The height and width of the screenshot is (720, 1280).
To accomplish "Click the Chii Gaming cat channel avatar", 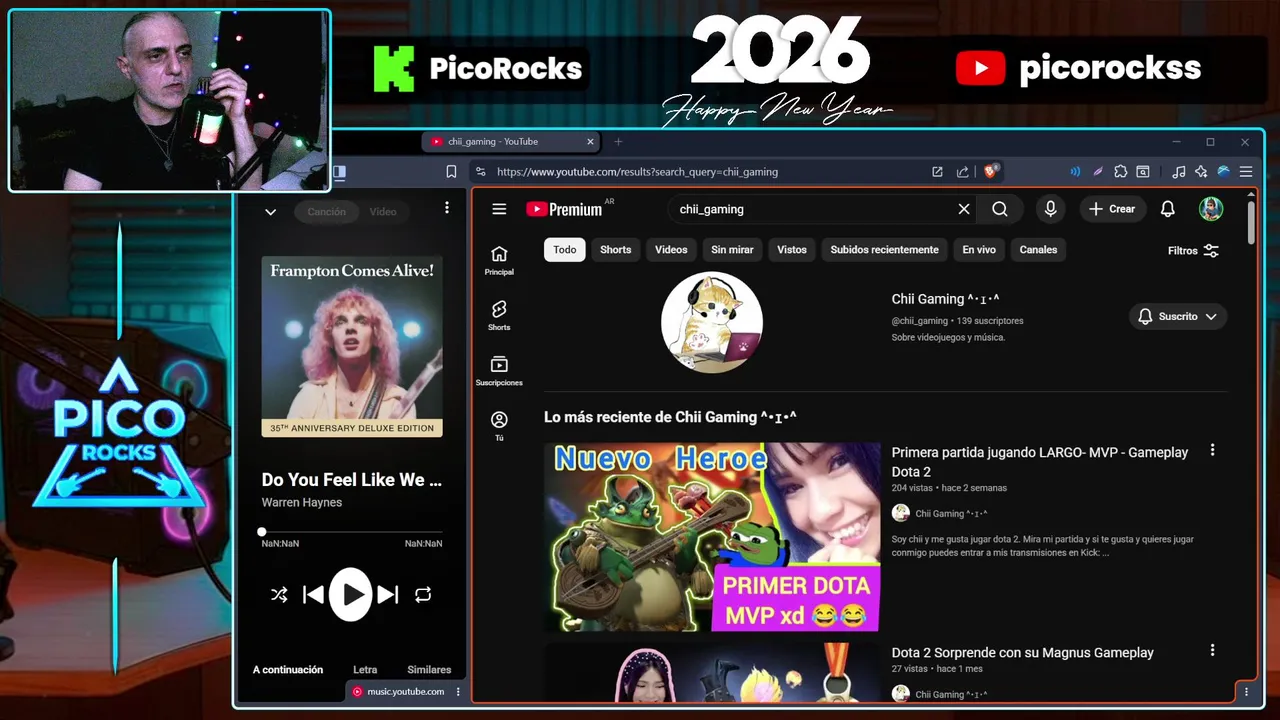I will [x=712, y=322].
